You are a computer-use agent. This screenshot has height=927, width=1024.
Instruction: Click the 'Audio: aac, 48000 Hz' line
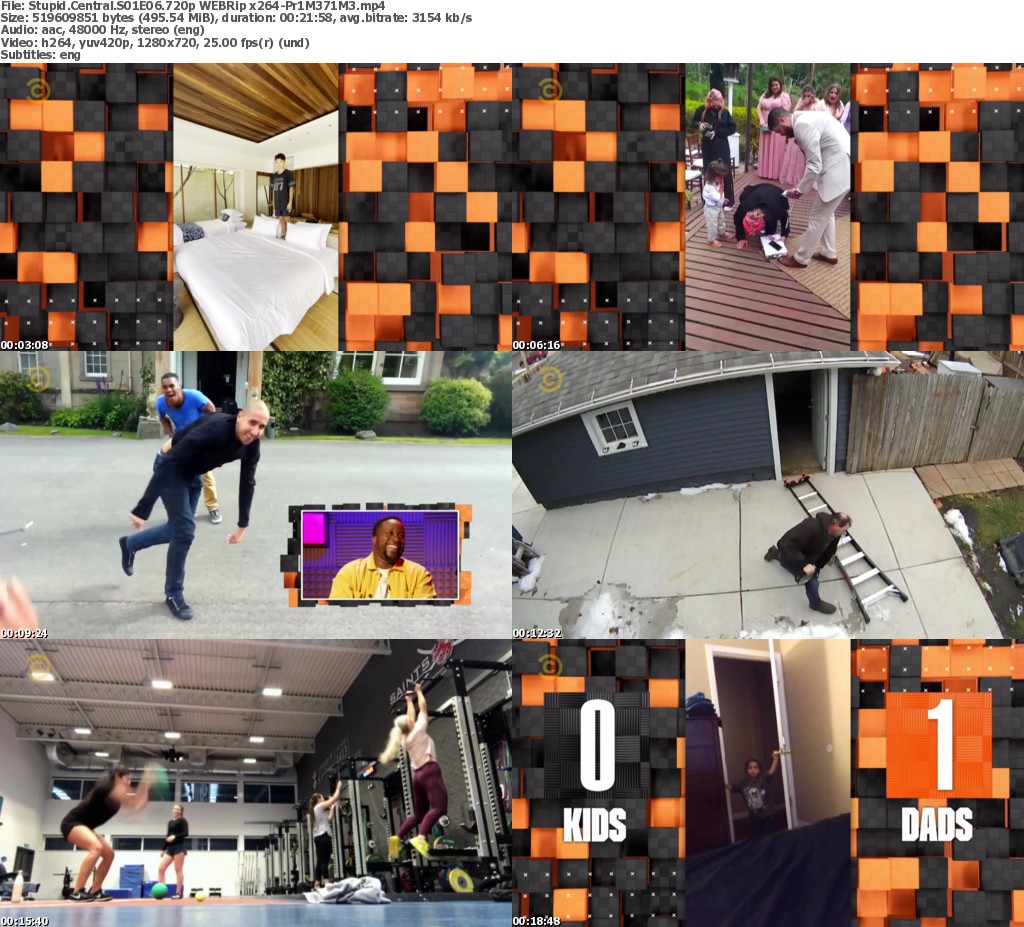[103, 30]
